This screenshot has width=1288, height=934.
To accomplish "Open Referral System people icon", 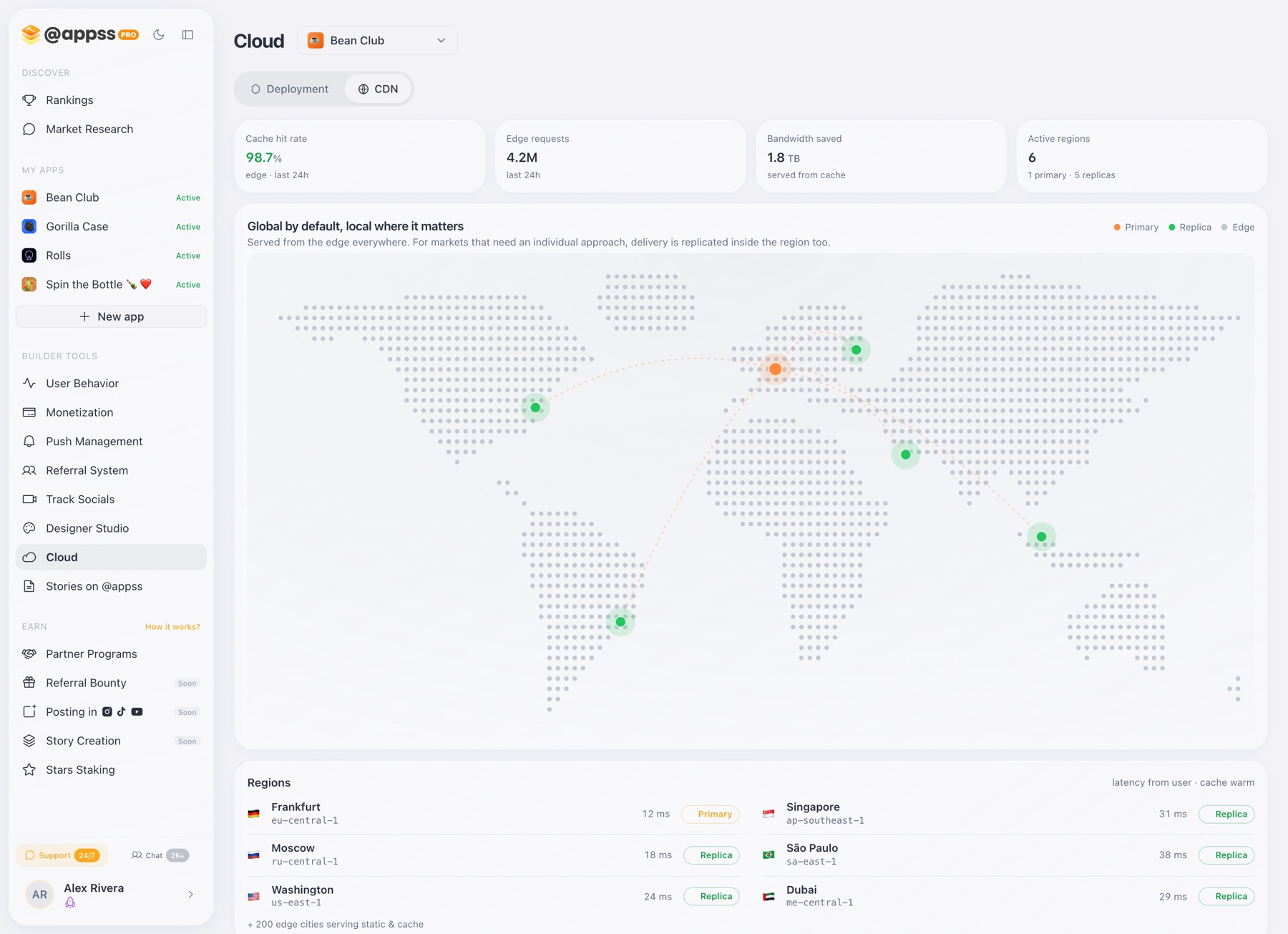I will click(29, 470).
